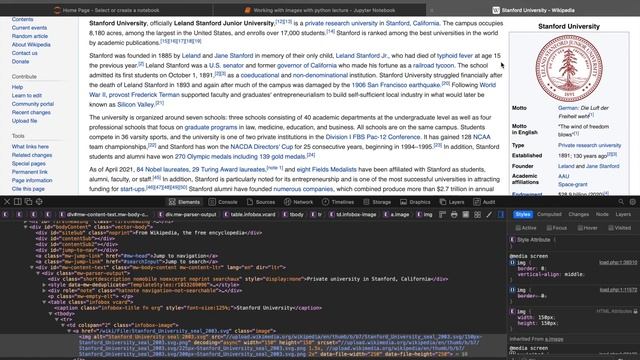Expand the hatnote div node
Image resolution: width=640 pixels, height=360 pixels.
click(44, 291)
